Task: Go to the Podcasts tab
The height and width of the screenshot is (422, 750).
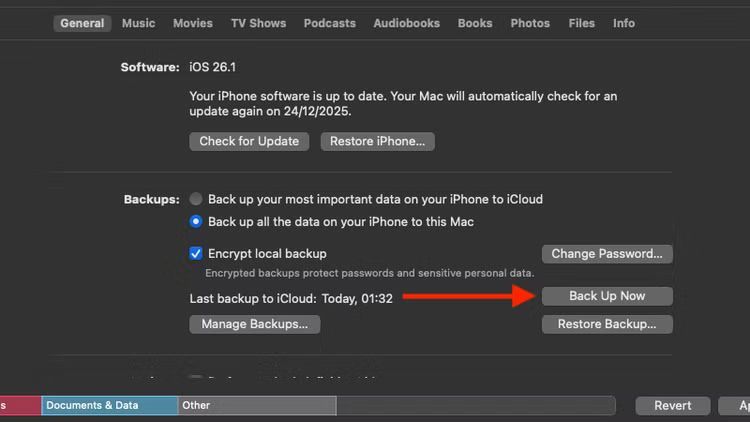Action: [x=329, y=23]
